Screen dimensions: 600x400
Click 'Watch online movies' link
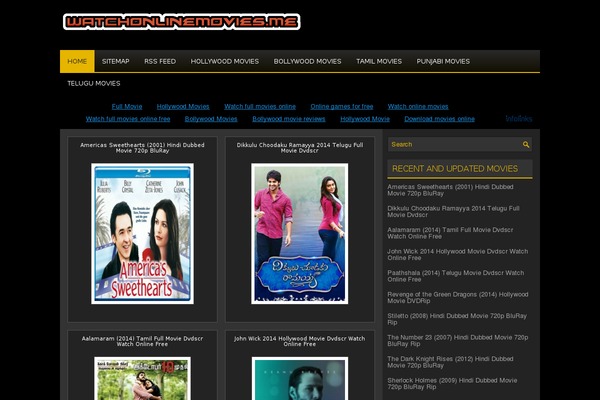pyautogui.click(x=418, y=106)
